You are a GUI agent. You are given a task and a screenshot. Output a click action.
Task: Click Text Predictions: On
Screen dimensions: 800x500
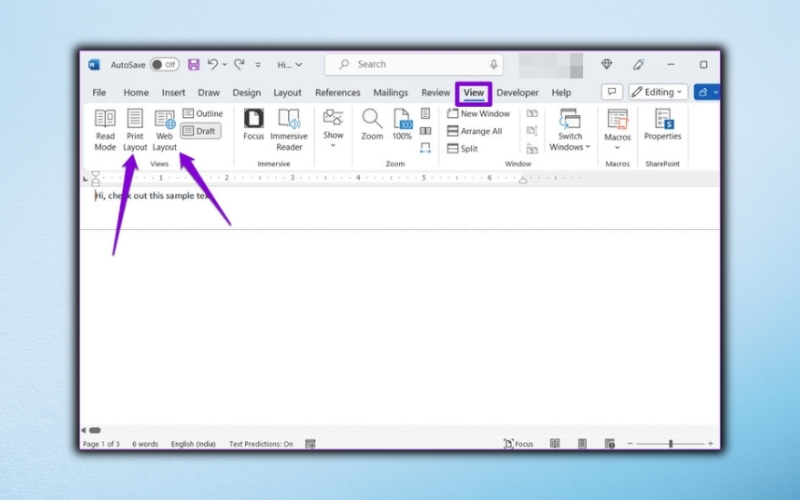[261, 444]
